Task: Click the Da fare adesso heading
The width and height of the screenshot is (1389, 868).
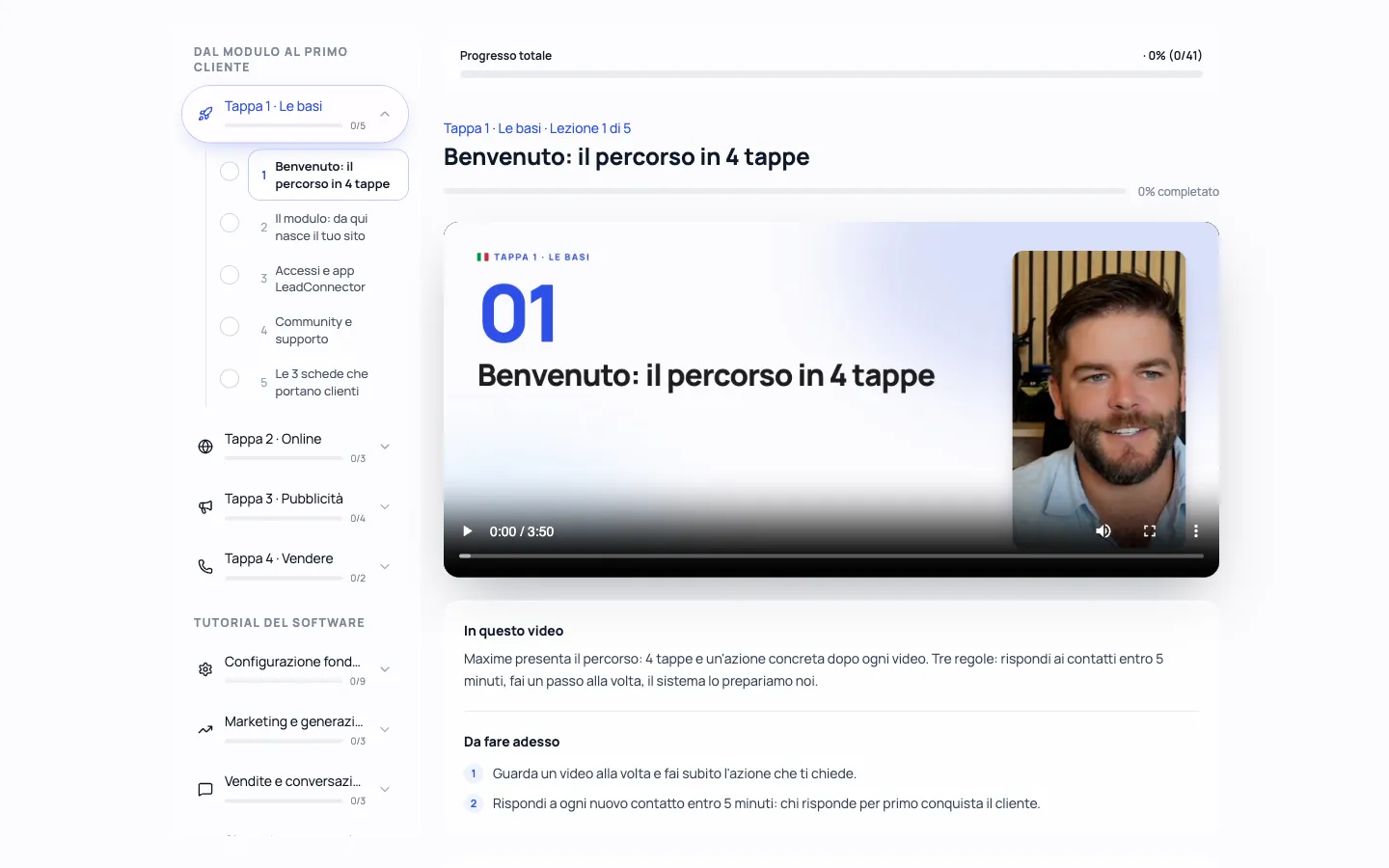Action: pyautogui.click(x=511, y=742)
